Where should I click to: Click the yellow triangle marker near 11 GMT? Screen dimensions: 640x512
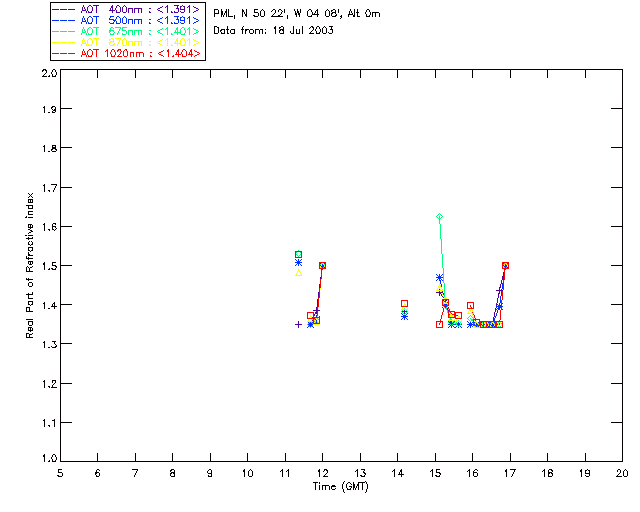[298, 272]
